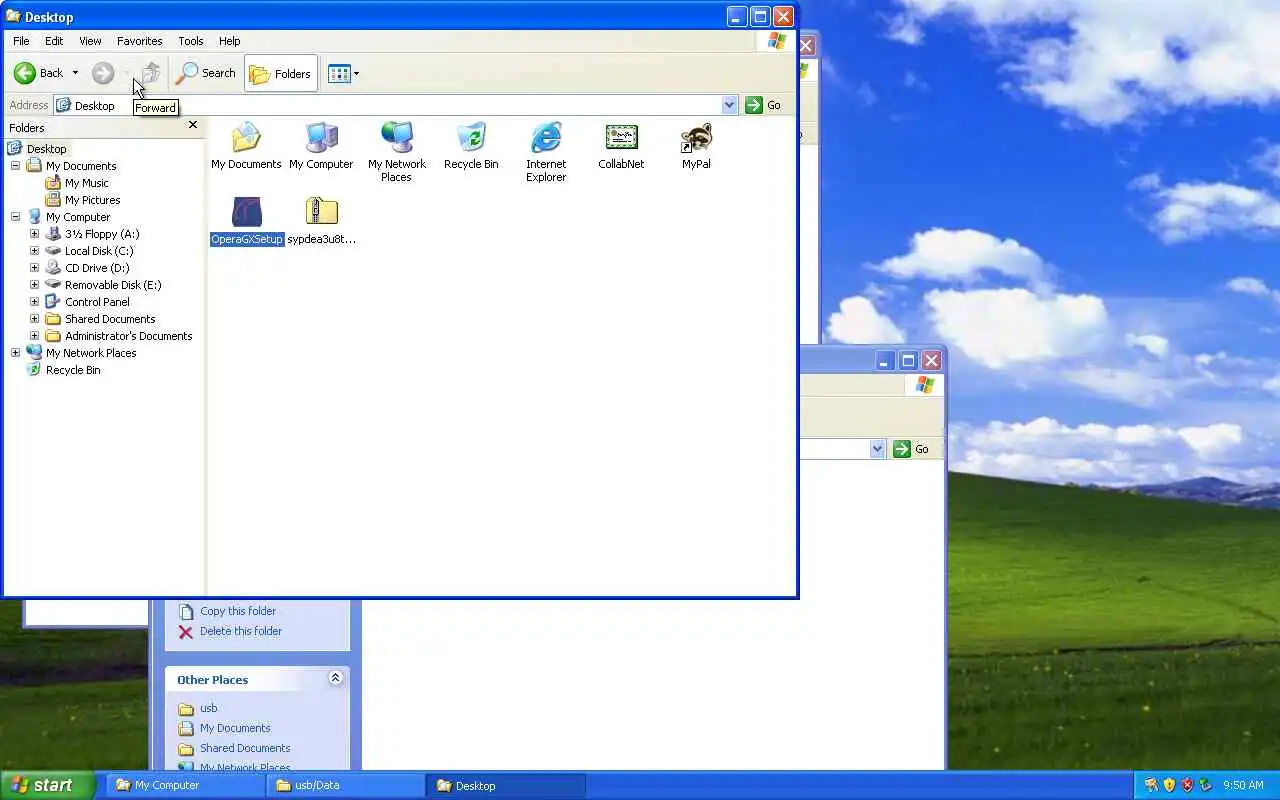Open the File menu
Image resolution: width=1280 pixels, height=800 pixels.
21,41
